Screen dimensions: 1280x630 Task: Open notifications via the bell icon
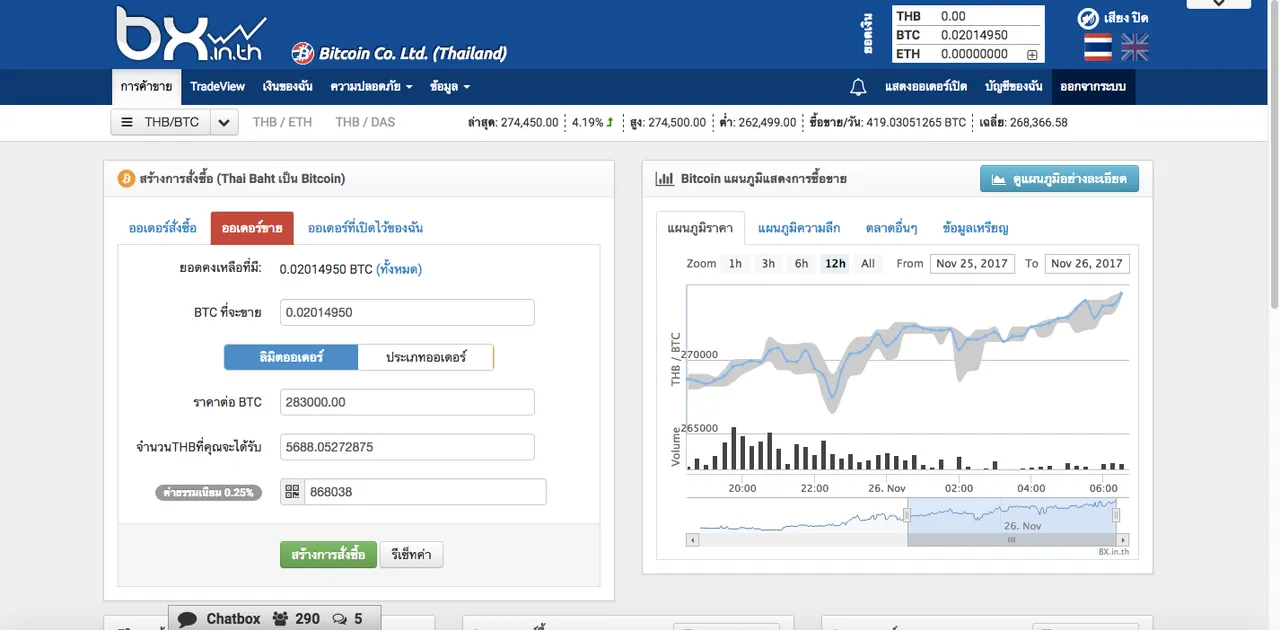point(858,87)
